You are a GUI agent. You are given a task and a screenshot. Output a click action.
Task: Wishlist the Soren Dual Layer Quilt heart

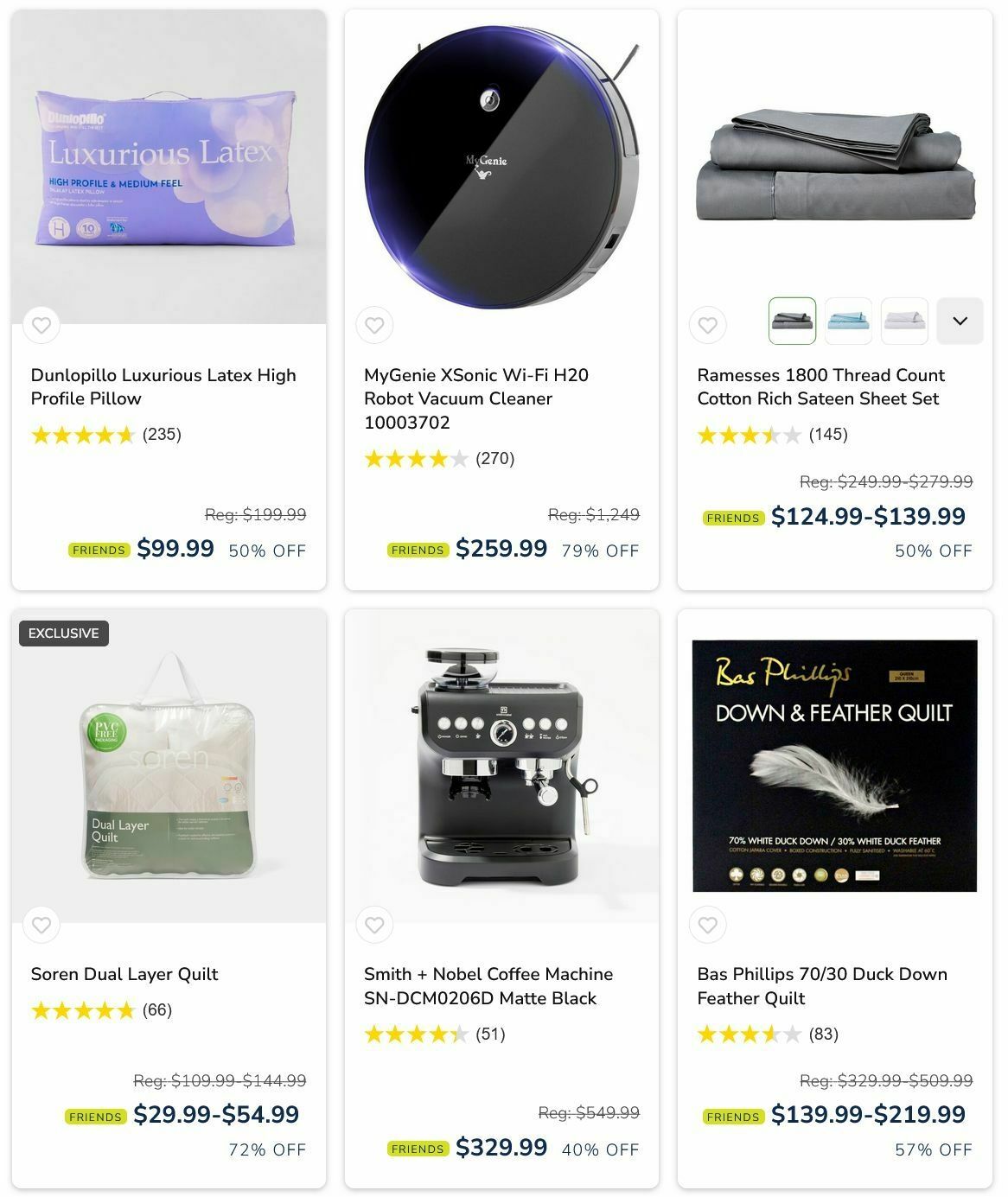click(41, 926)
